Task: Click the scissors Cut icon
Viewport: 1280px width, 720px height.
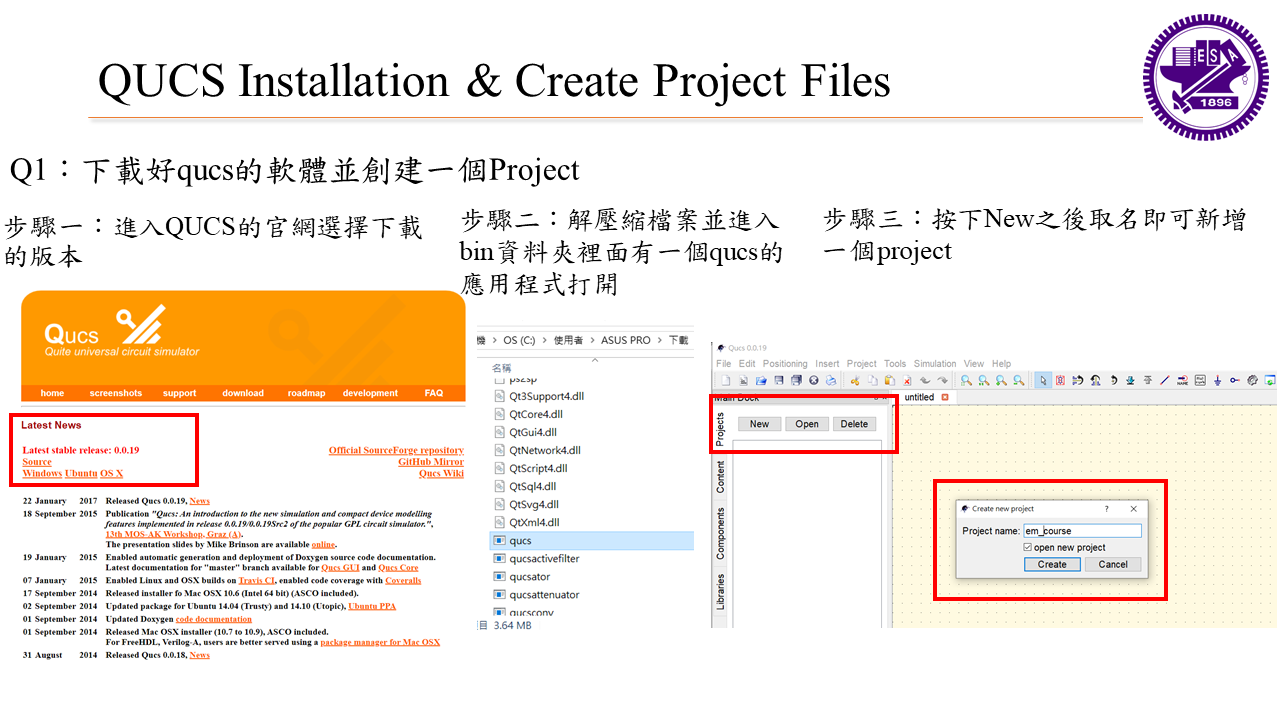Action: point(855,381)
